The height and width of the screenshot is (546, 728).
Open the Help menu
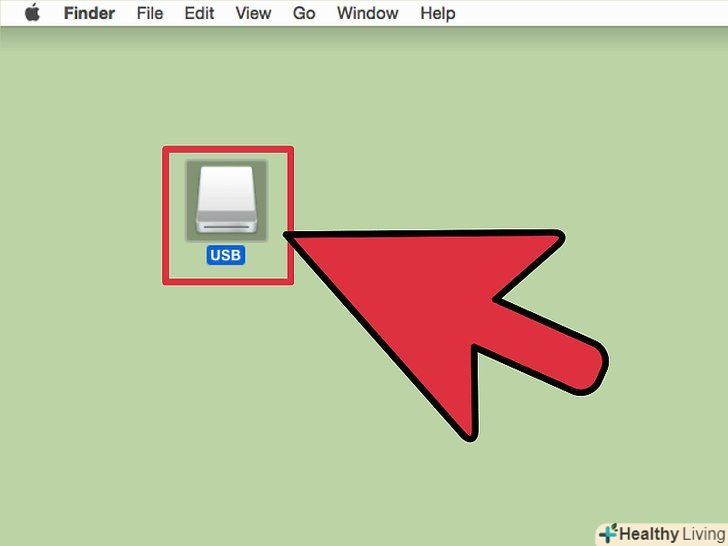tap(438, 13)
